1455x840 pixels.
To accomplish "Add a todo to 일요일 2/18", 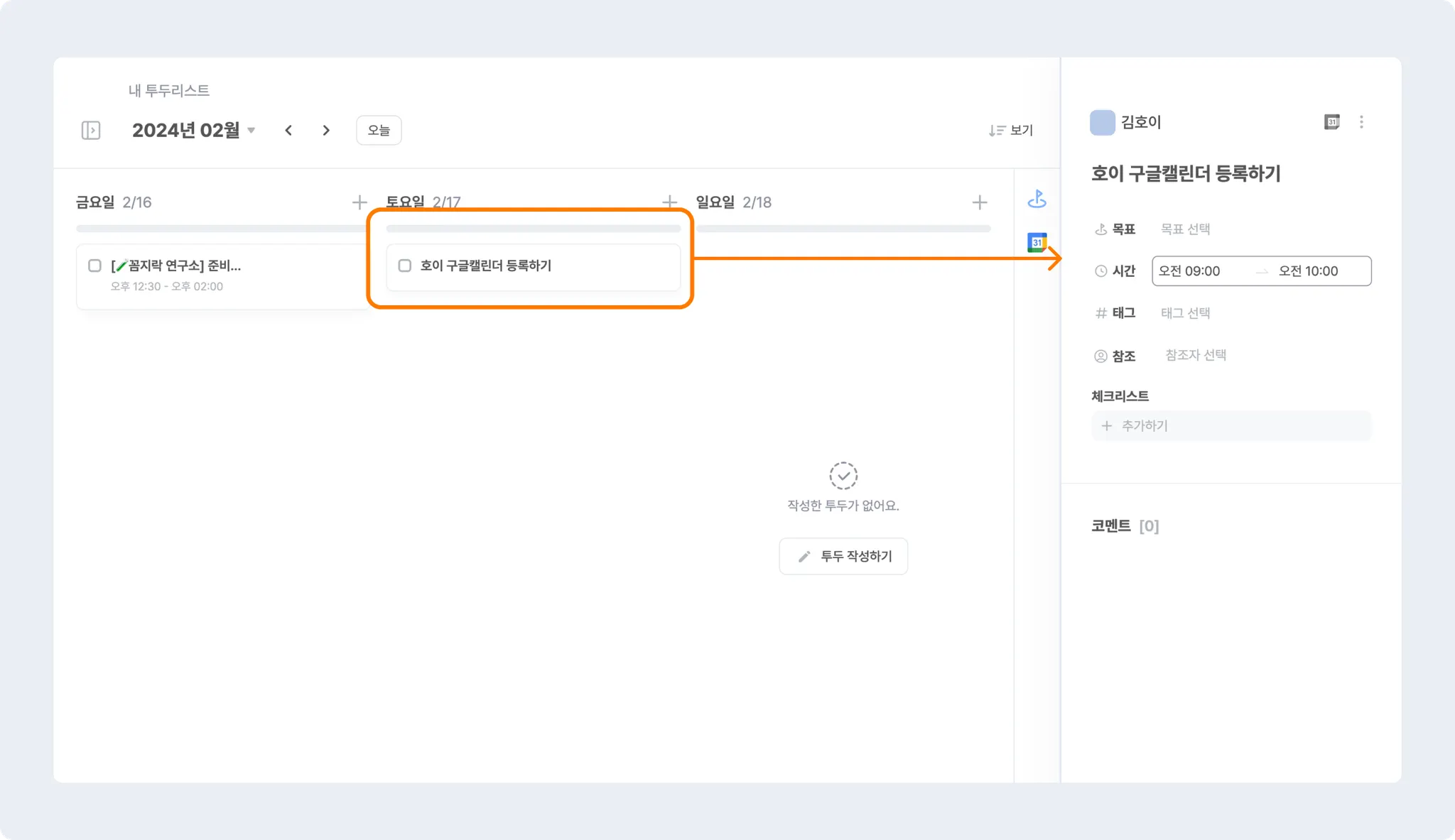I will (x=980, y=202).
